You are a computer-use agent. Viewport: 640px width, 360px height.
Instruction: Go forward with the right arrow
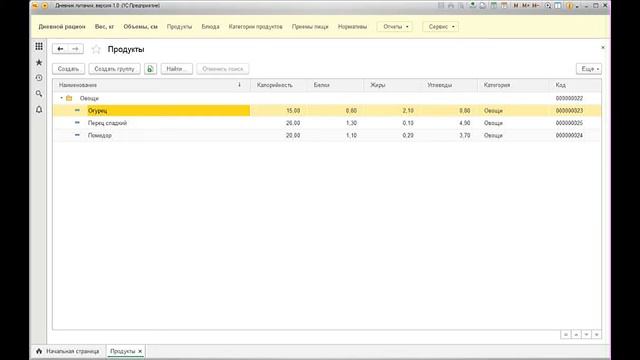point(76,49)
